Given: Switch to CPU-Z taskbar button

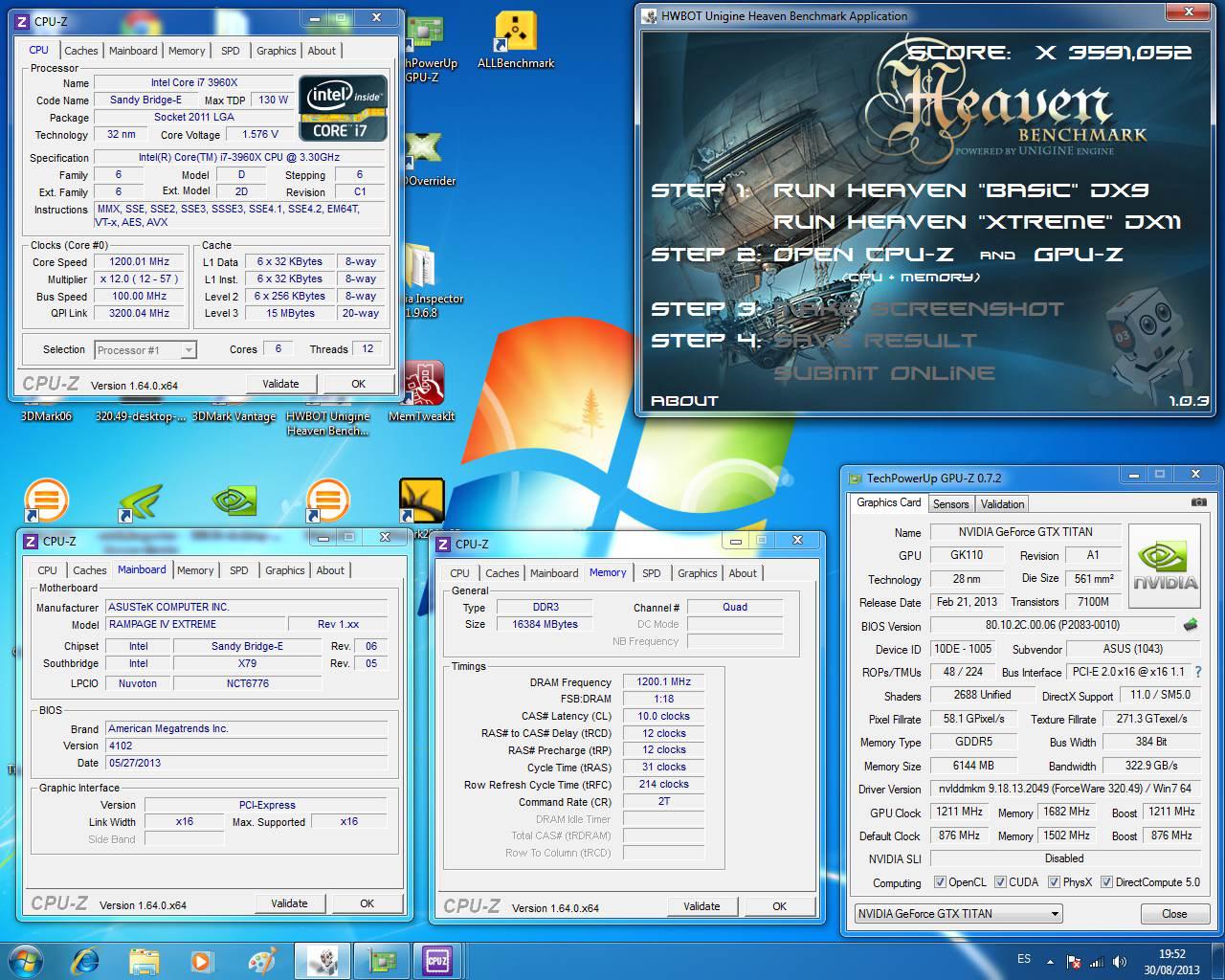Looking at the screenshot, I should click(437, 960).
